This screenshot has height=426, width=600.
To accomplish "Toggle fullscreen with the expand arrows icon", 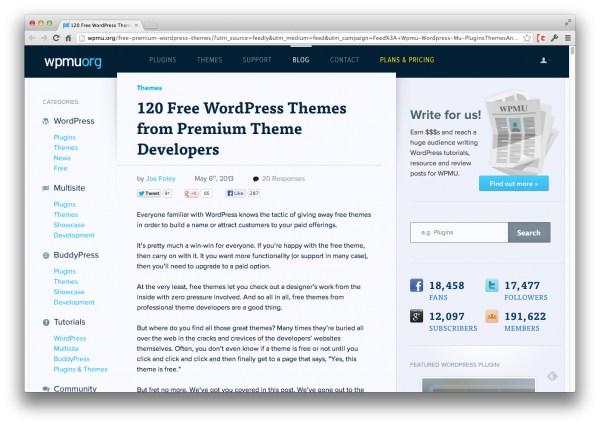I will tap(568, 23).
